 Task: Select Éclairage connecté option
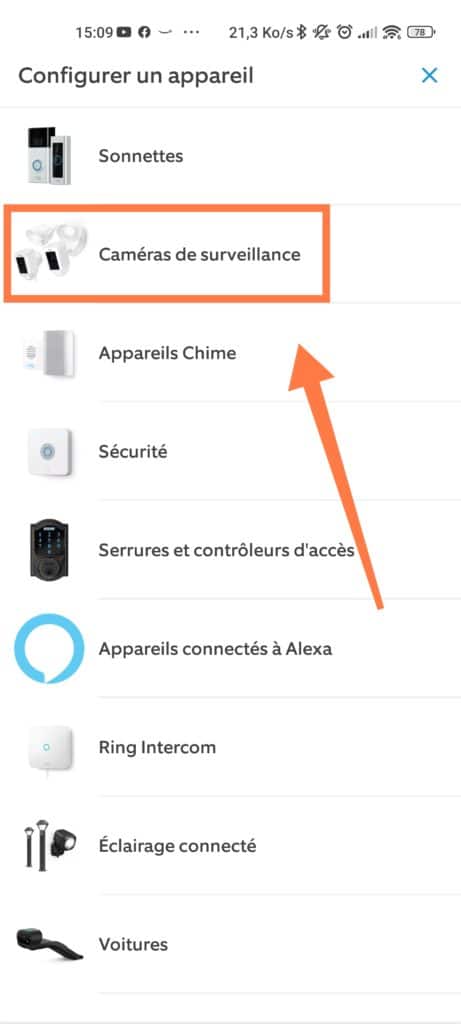(230, 846)
